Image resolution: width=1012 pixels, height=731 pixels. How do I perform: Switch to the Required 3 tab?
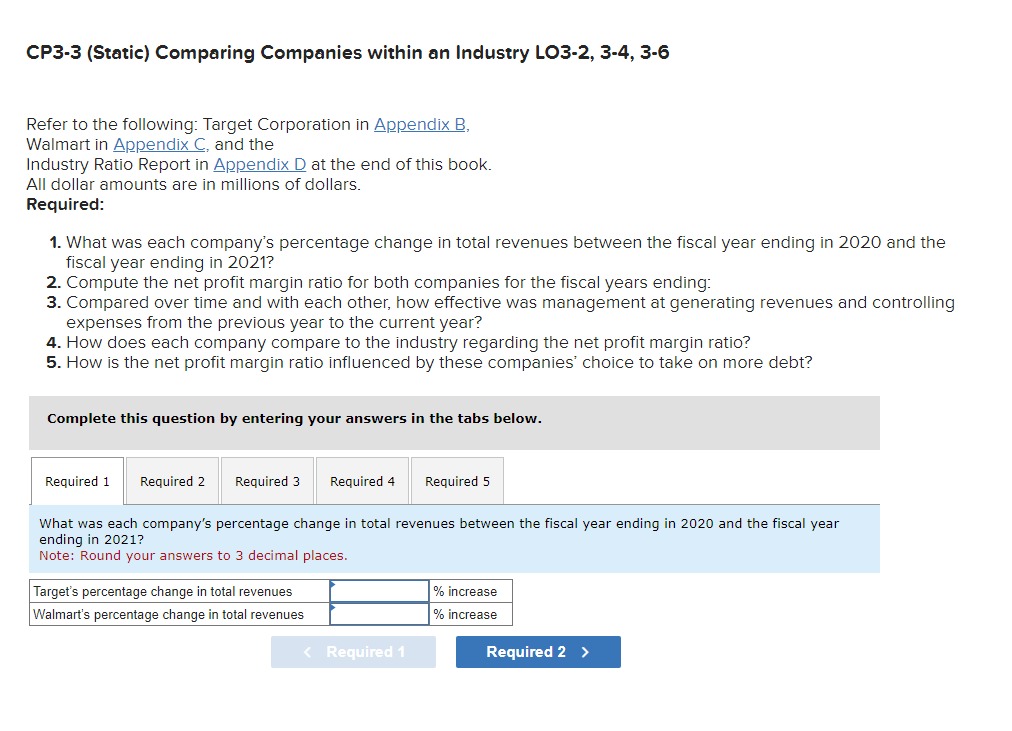[x=266, y=481]
